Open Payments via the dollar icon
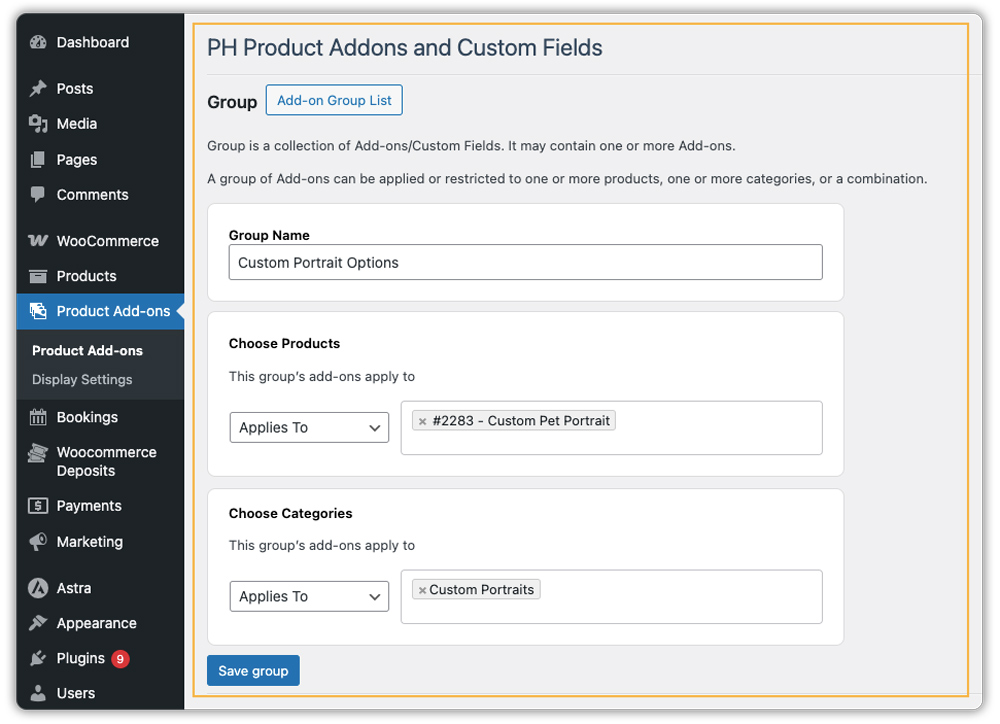1000x724 pixels. point(38,506)
